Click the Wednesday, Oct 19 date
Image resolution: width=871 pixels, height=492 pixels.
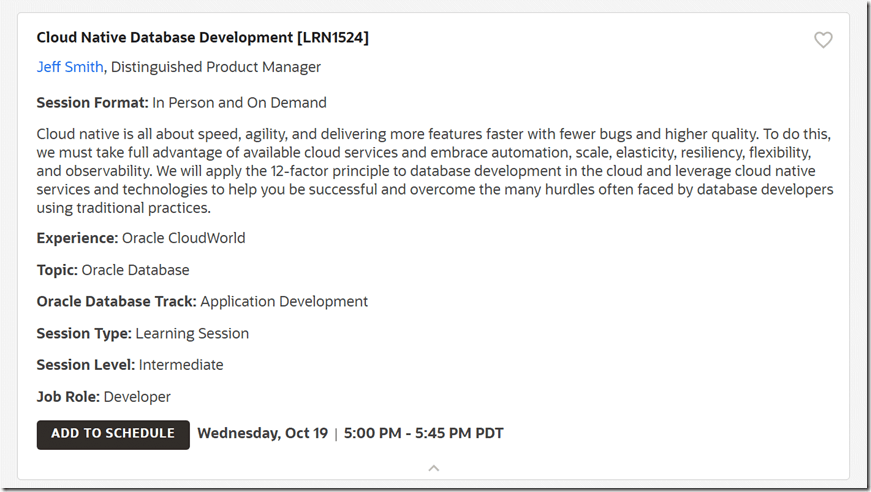coord(262,434)
